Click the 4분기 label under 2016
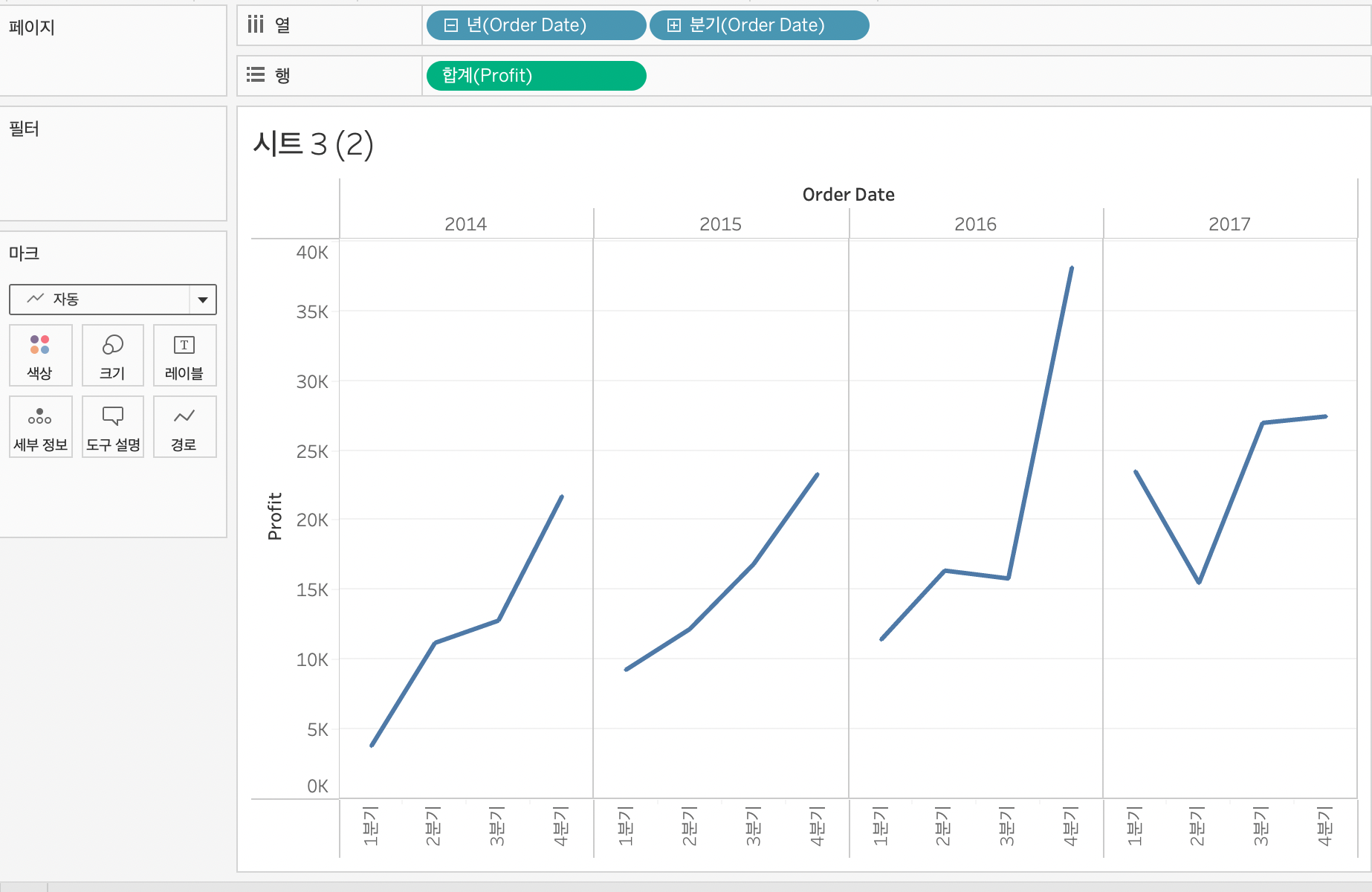The width and height of the screenshot is (1372, 892). pyautogui.click(x=1071, y=826)
